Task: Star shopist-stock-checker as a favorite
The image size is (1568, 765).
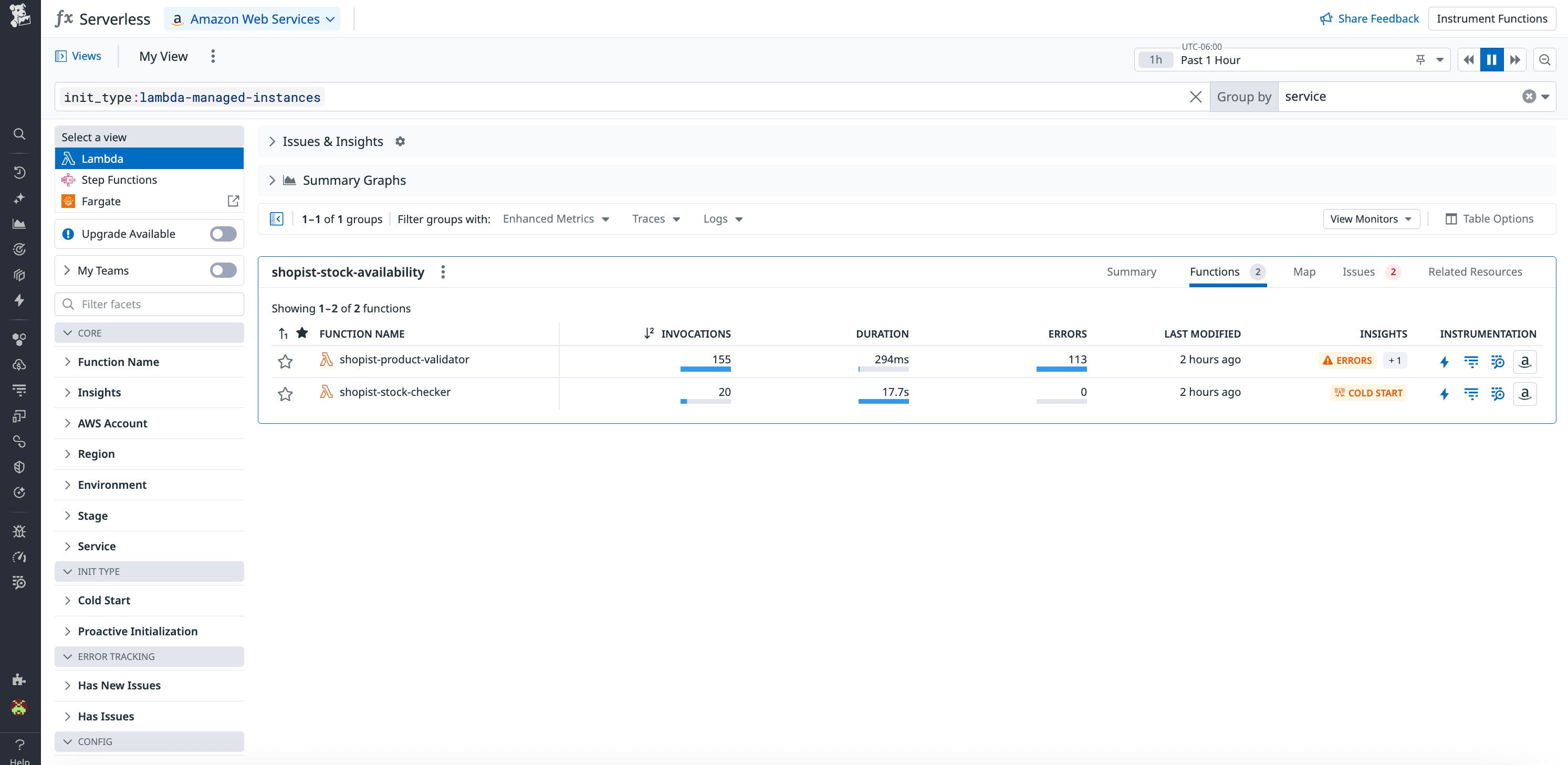Action: (x=285, y=394)
